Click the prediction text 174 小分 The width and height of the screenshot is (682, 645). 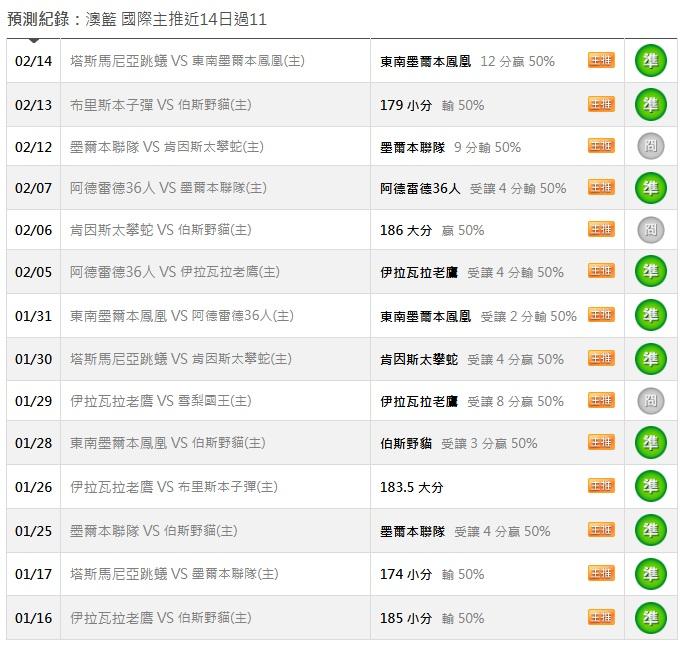click(406, 574)
